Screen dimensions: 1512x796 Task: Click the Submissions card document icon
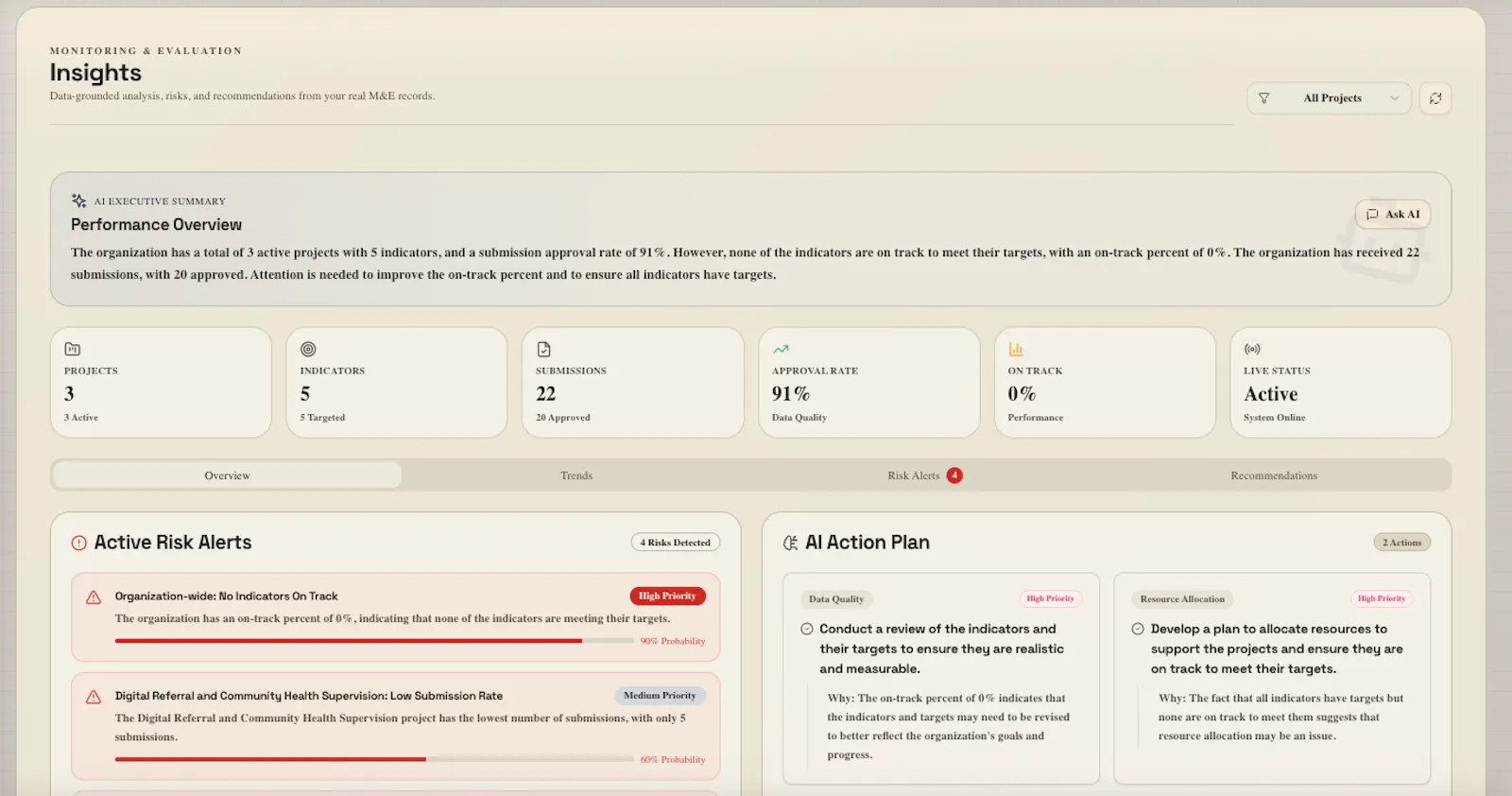[543, 349]
